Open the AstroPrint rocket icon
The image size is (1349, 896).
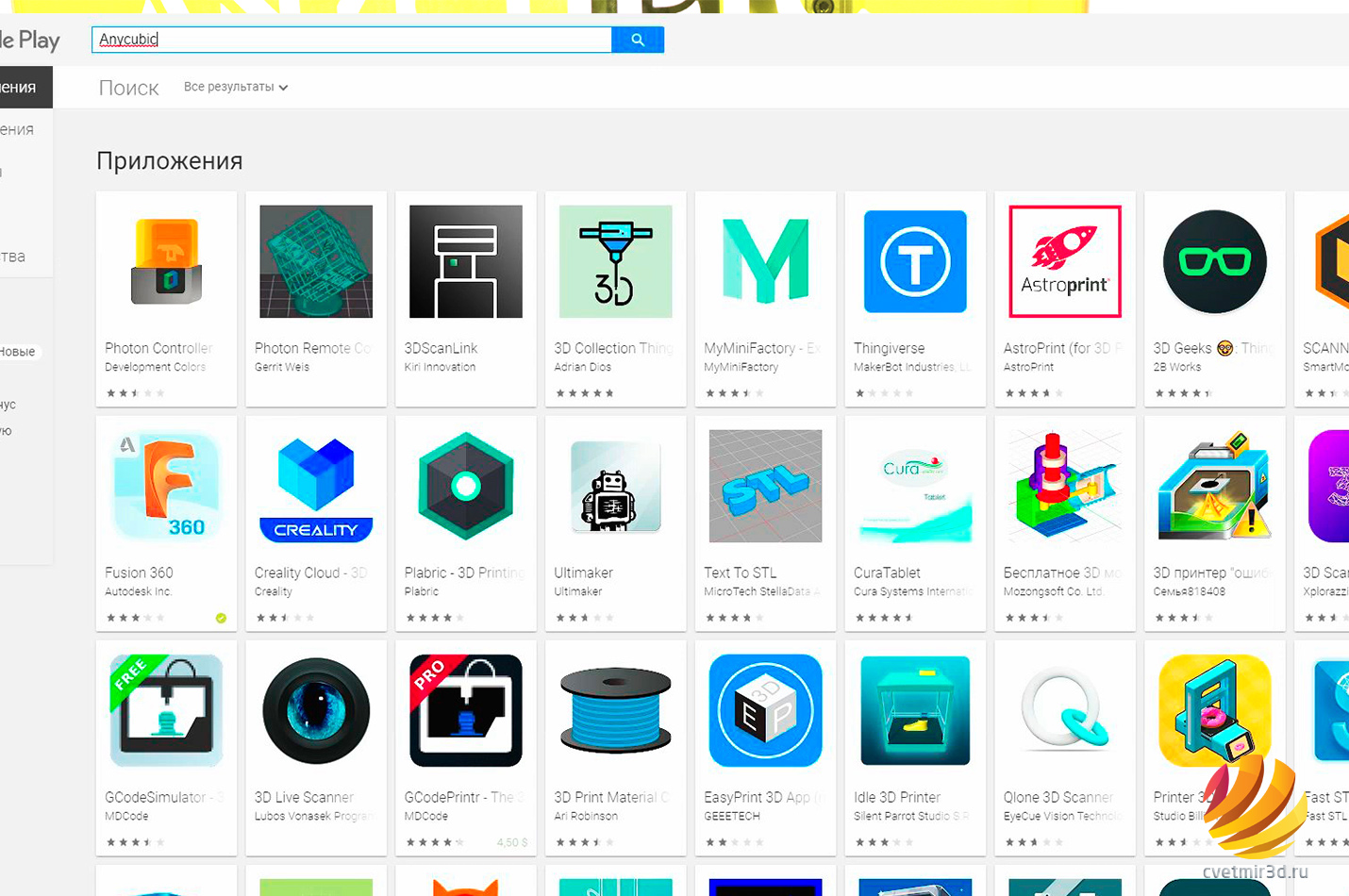[1065, 261]
